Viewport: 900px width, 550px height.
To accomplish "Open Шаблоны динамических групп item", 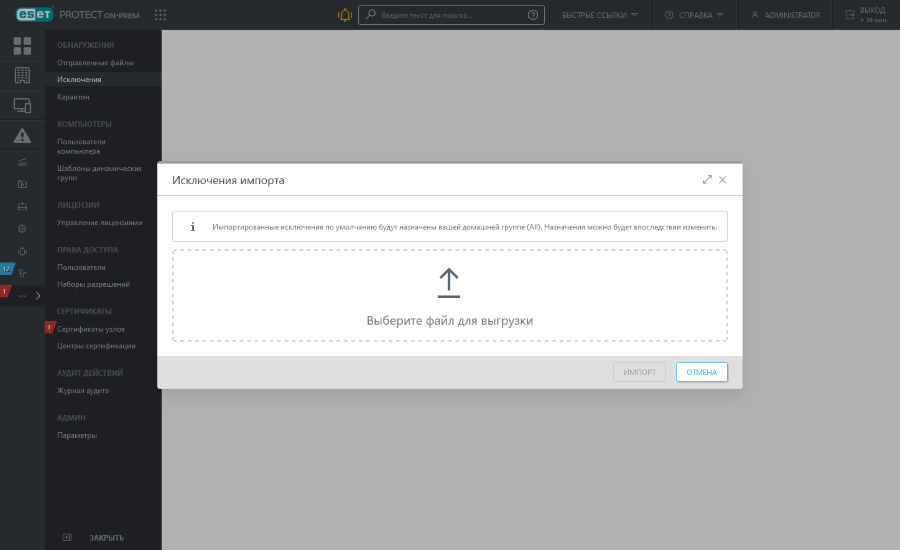I will 99,173.
